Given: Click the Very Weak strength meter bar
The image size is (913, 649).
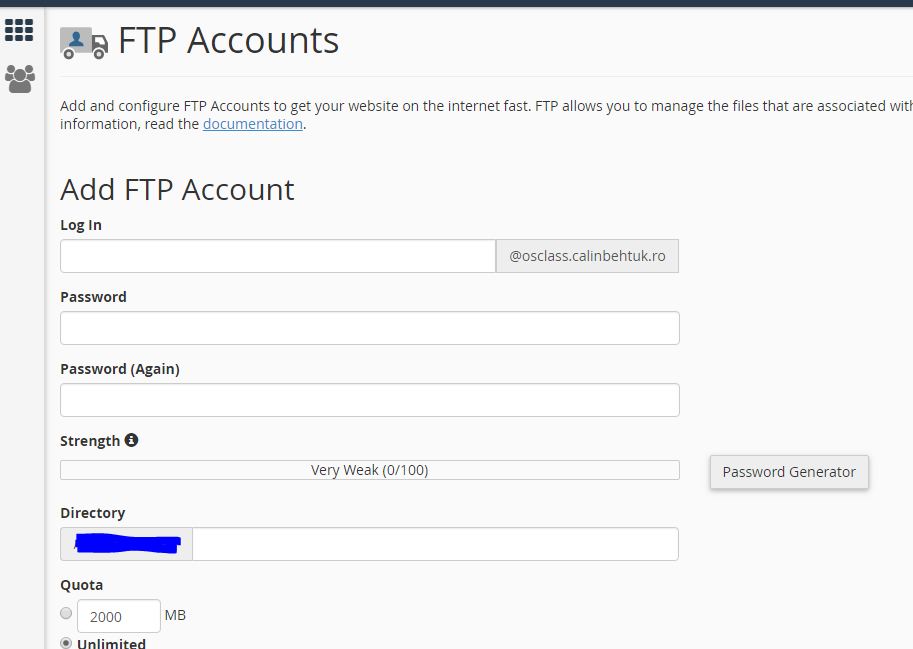Looking at the screenshot, I should pyautogui.click(x=369, y=470).
